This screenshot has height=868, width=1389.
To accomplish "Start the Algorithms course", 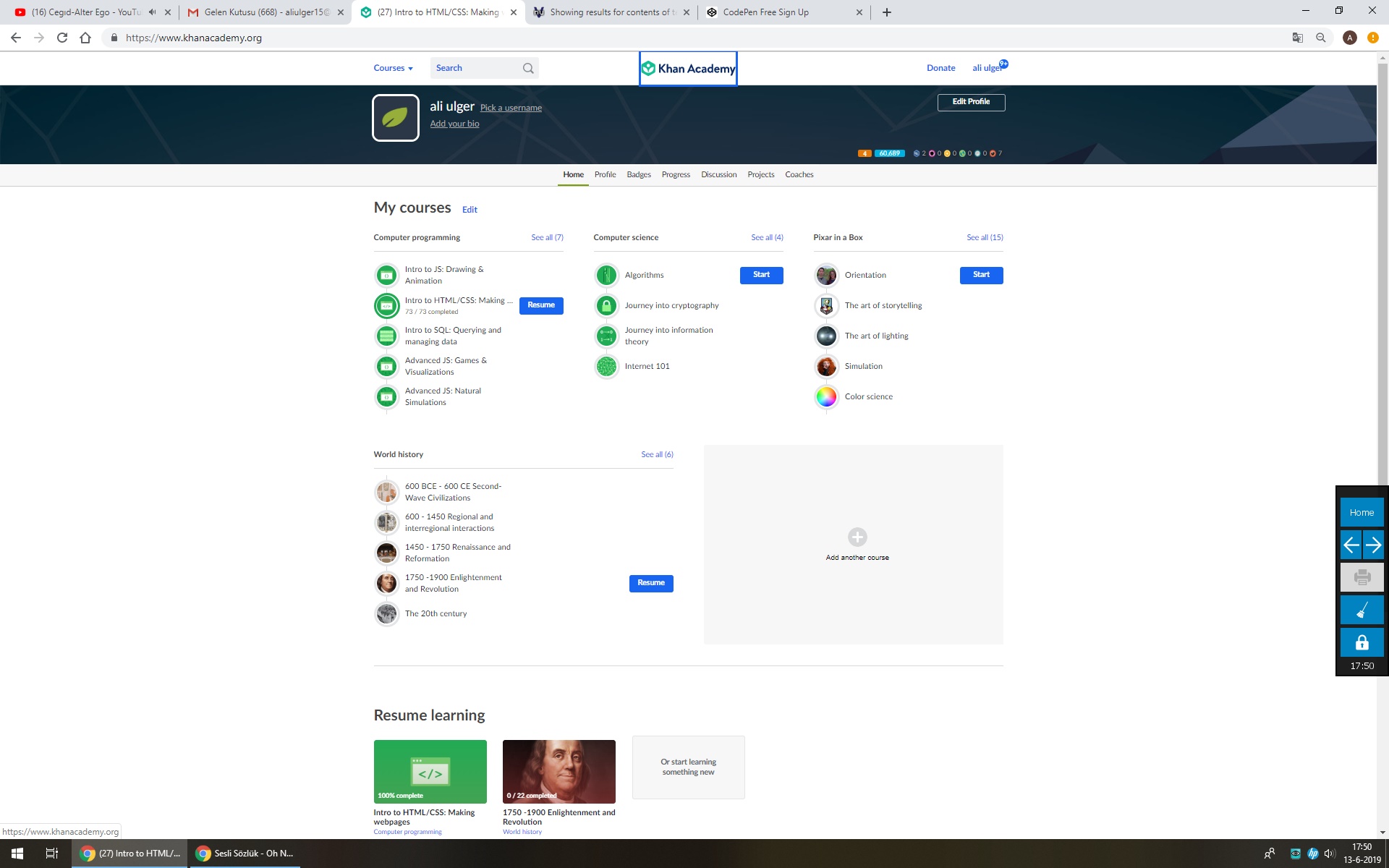I will point(761,275).
